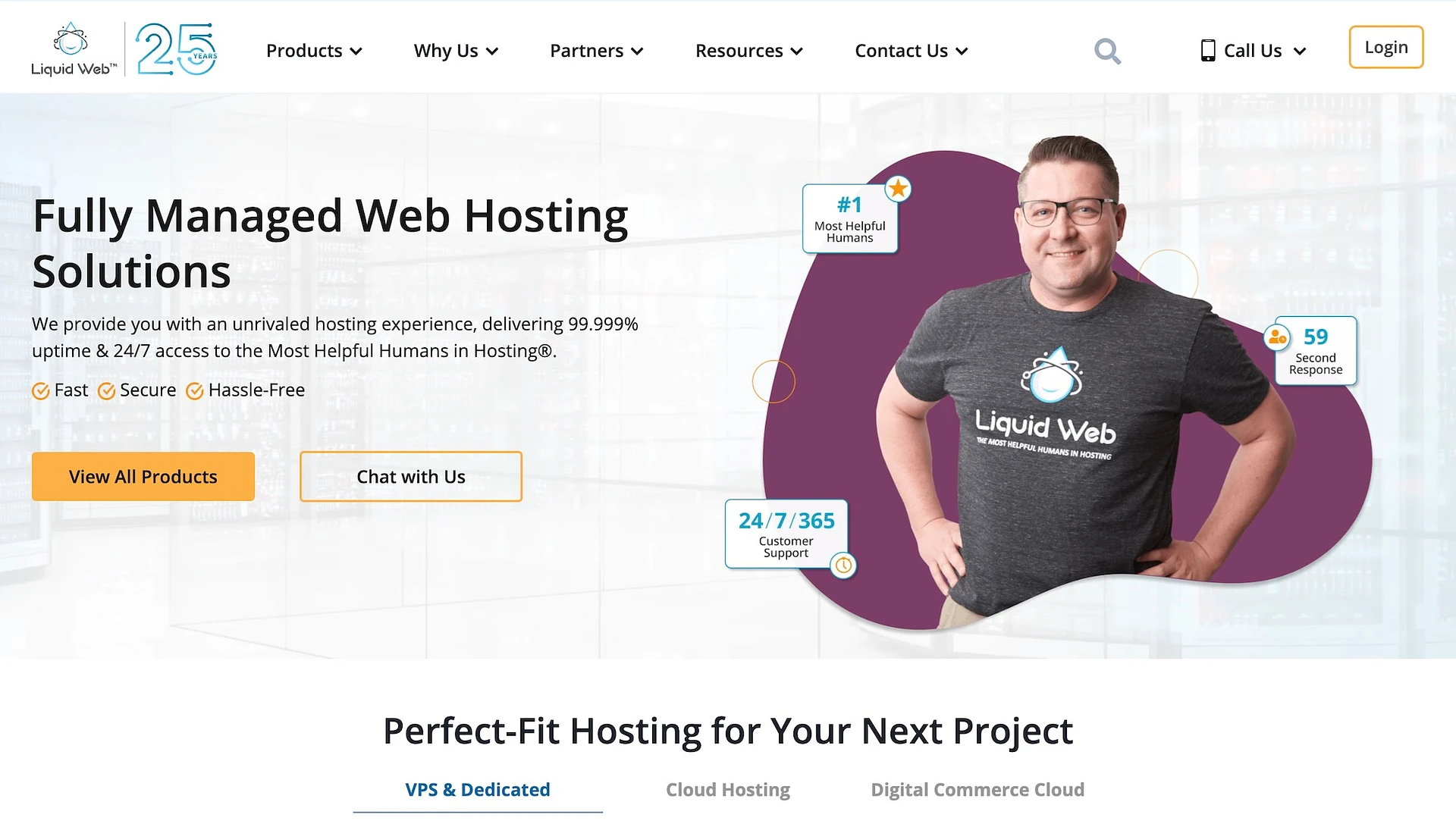The height and width of the screenshot is (827, 1456).
Task: Click the Chat with Us button
Action: 410,476
